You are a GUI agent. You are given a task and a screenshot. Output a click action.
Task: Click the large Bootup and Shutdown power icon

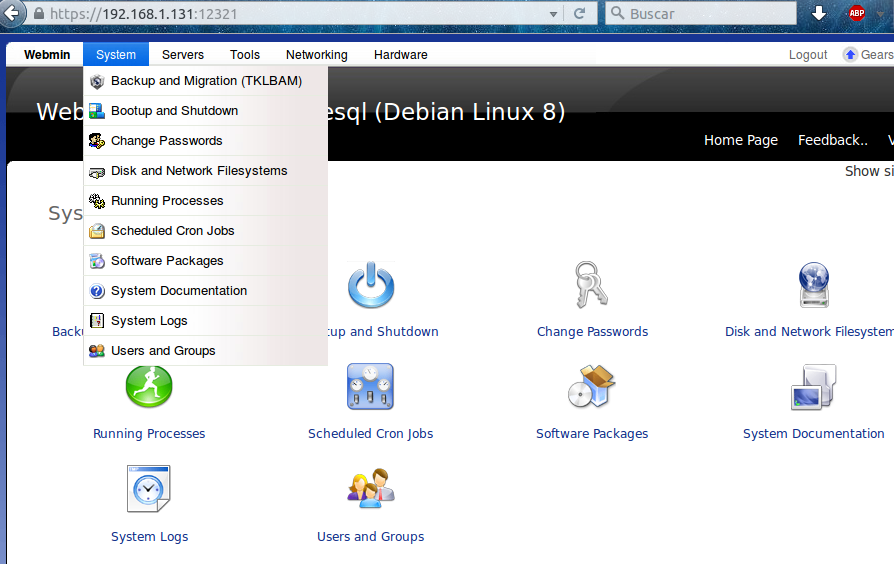tap(371, 286)
